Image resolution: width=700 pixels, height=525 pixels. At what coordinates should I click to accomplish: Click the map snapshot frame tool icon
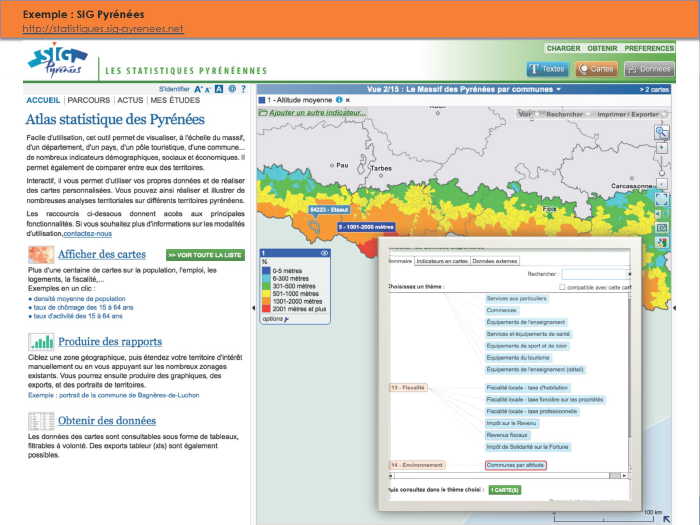click(662, 228)
